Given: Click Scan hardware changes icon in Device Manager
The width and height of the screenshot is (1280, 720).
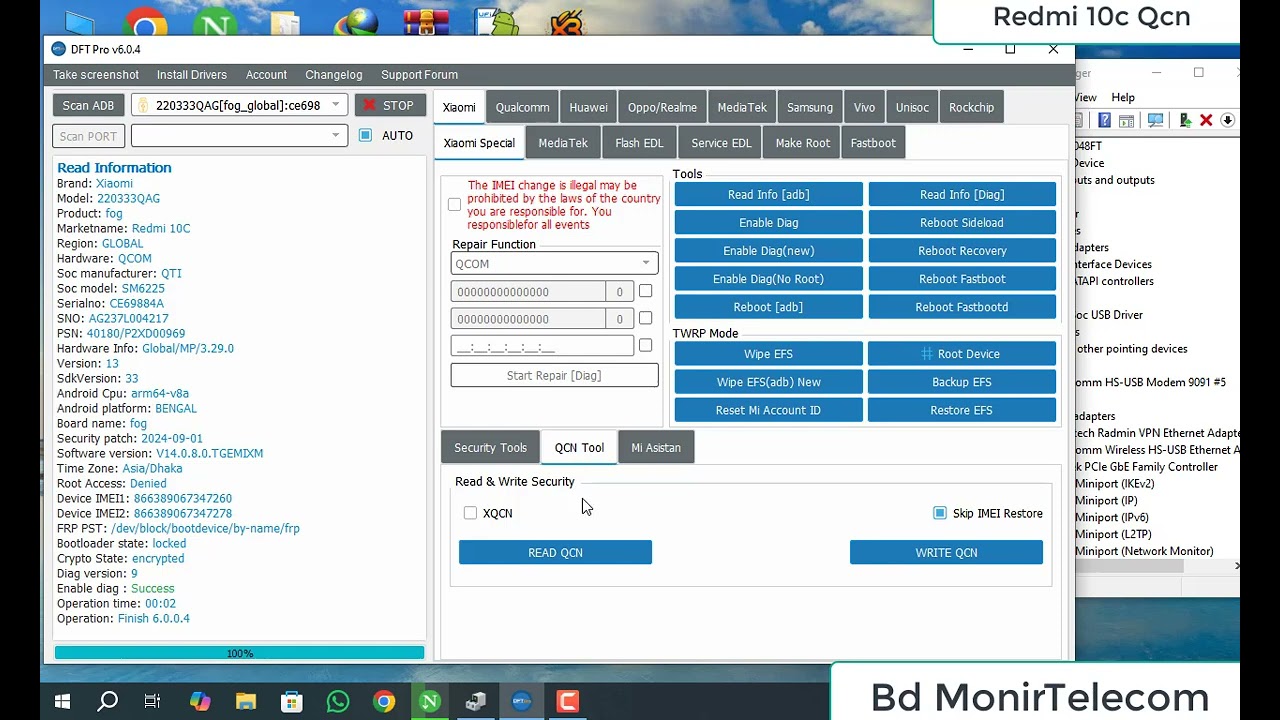Looking at the screenshot, I should coord(1156,120).
